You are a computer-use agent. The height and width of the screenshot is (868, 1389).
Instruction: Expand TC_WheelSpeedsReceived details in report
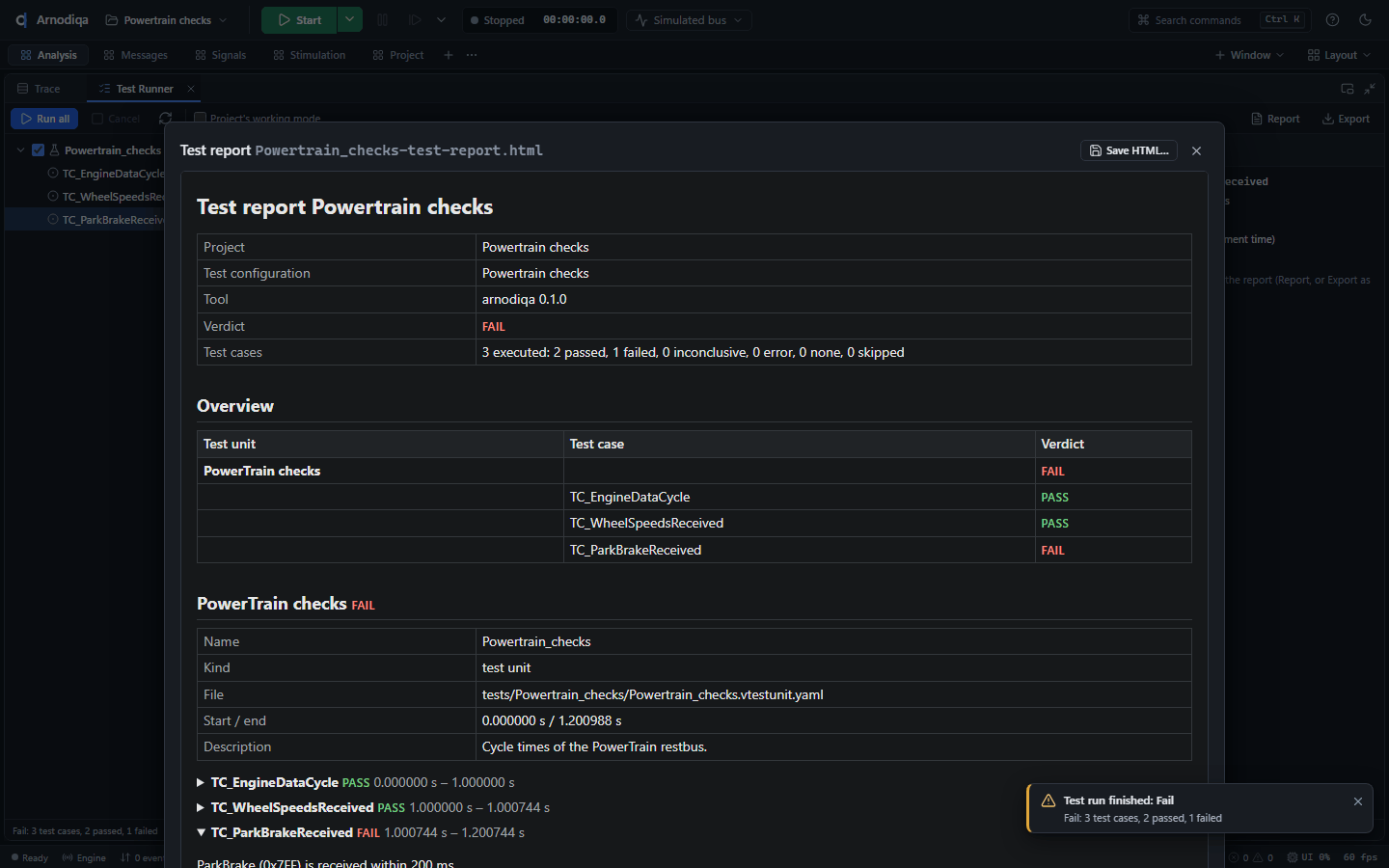[x=201, y=807]
